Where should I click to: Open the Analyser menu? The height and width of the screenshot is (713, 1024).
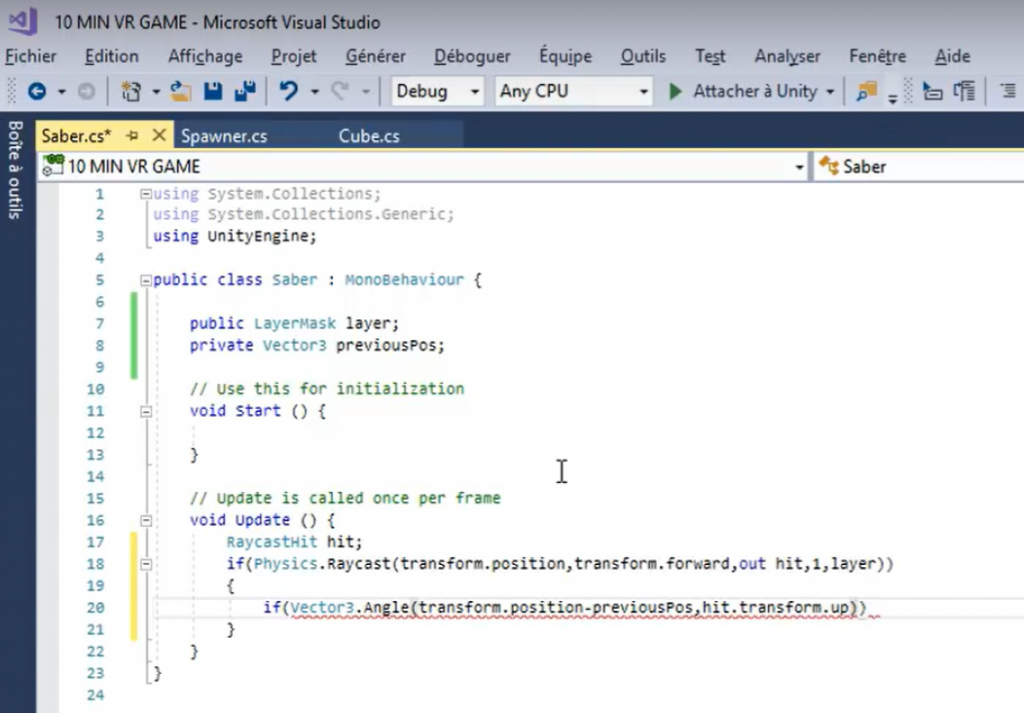pyautogui.click(x=788, y=56)
